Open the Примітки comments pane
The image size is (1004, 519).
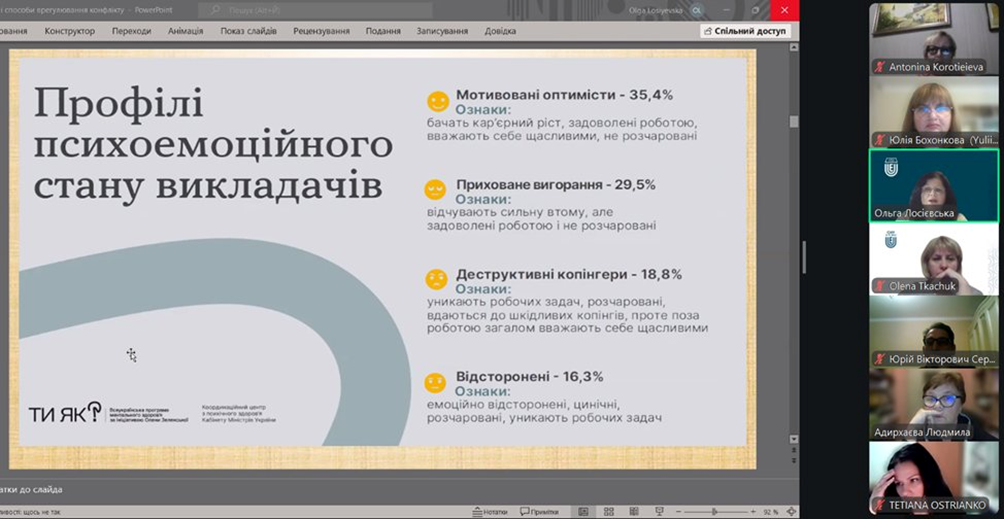tap(539, 511)
